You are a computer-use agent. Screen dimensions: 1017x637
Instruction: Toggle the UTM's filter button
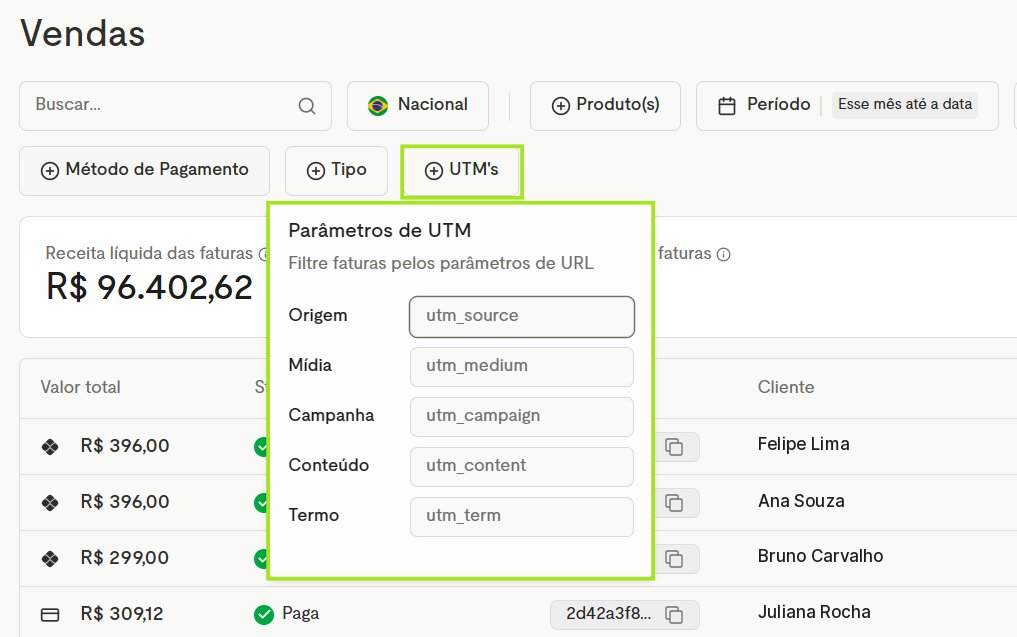pyautogui.click(x=461, y=171)
